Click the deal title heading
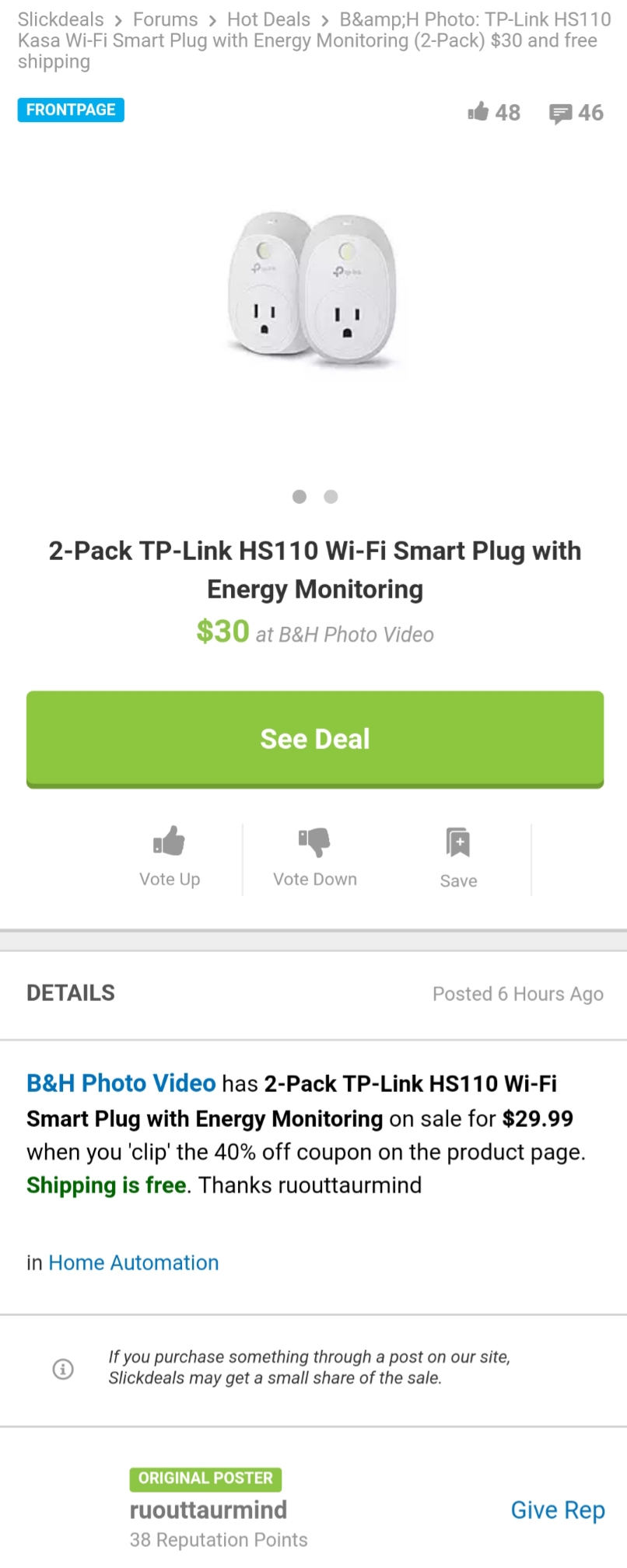627x1568 pixels. coord(314,569)
